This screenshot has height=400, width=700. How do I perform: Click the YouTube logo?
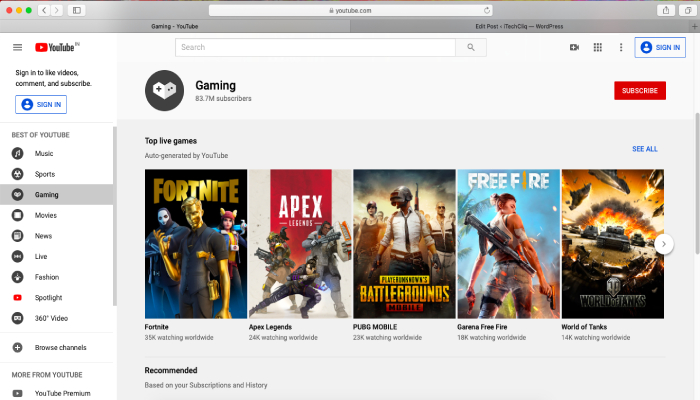tap(57, 47)
